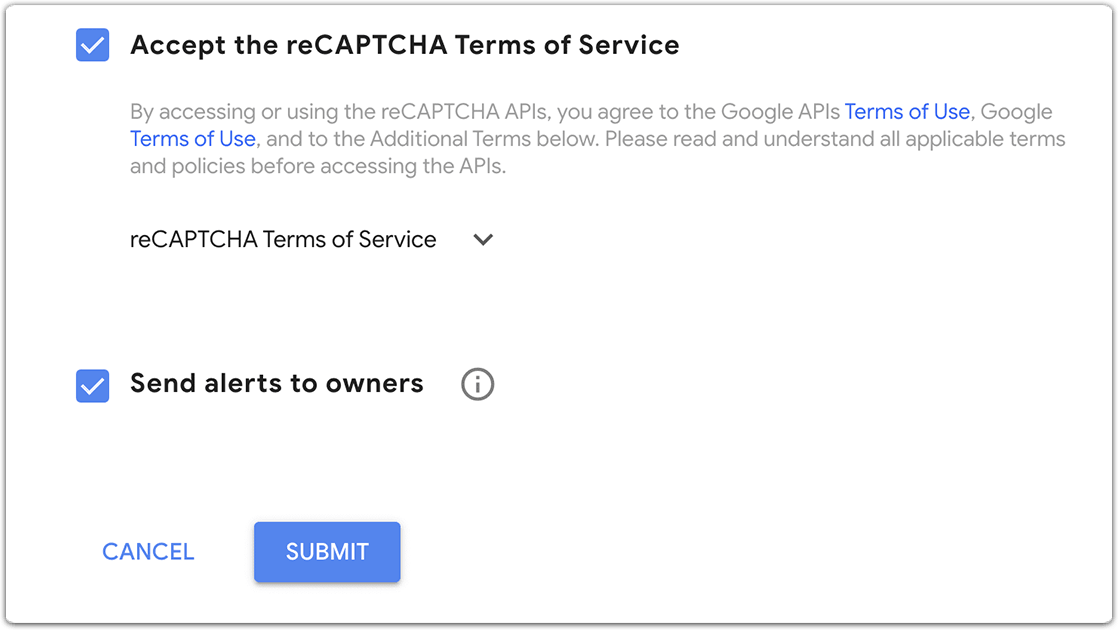
Task: Click the CANCEL text link at bottom
Action: [x=148, y=552]
